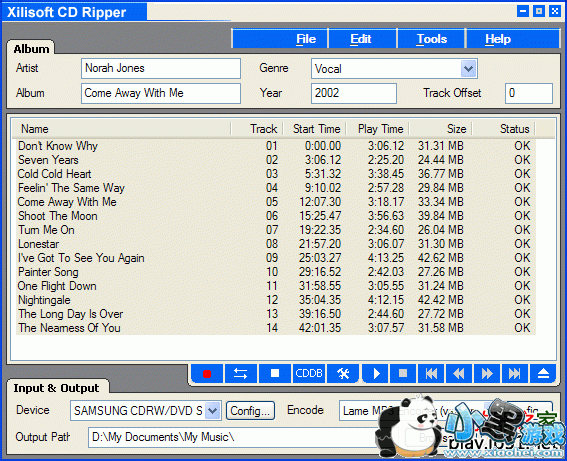The width and height of the screenshot is (567, 461).
Task: Select the track "Don't Know Why"
Action: 276,146
